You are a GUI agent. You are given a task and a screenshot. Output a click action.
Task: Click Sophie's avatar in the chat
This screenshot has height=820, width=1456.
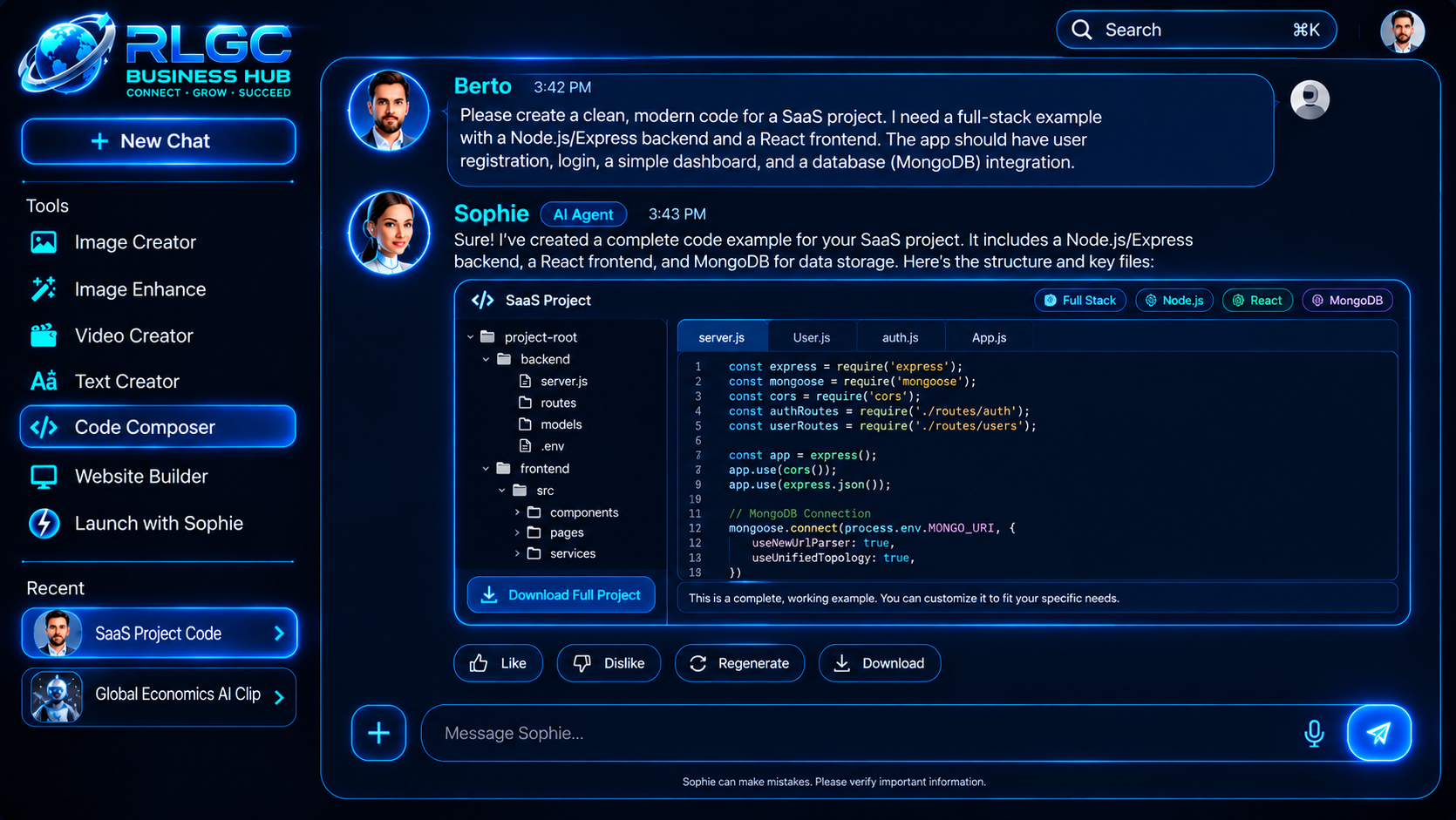389,233
